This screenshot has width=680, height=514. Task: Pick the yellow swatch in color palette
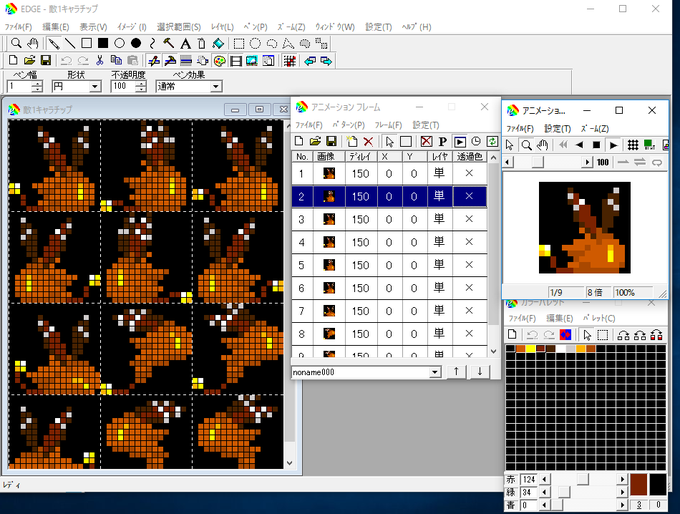pyautogui.click(x=530, y=349)
